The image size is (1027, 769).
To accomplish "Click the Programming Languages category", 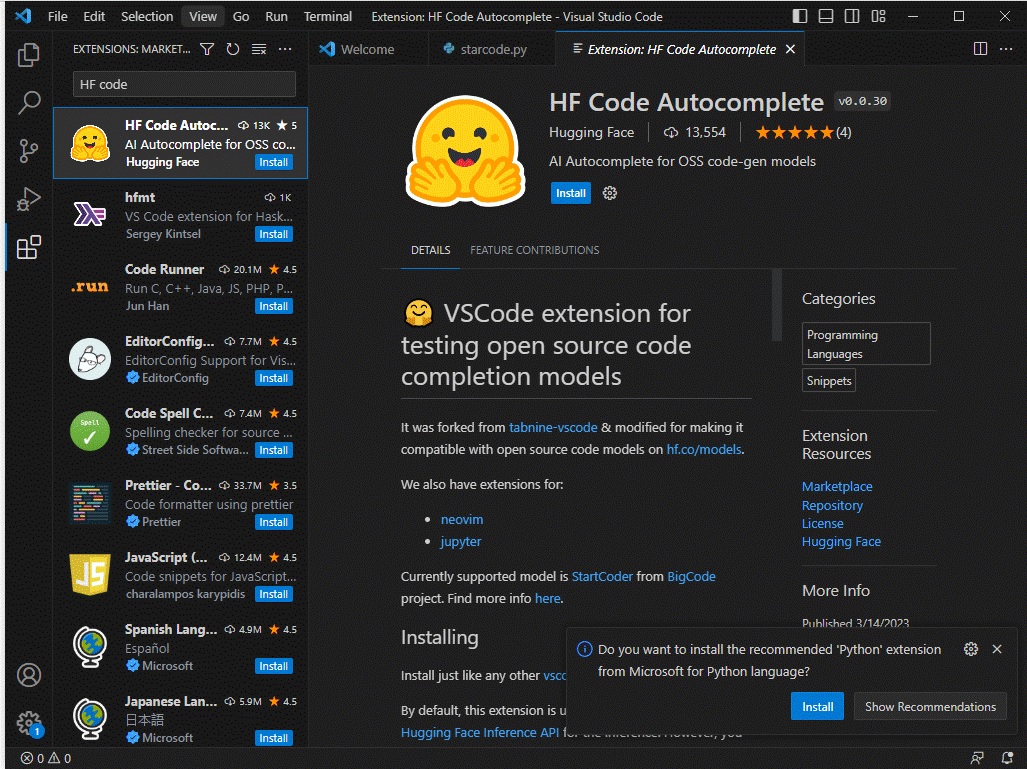I will 866,344.
